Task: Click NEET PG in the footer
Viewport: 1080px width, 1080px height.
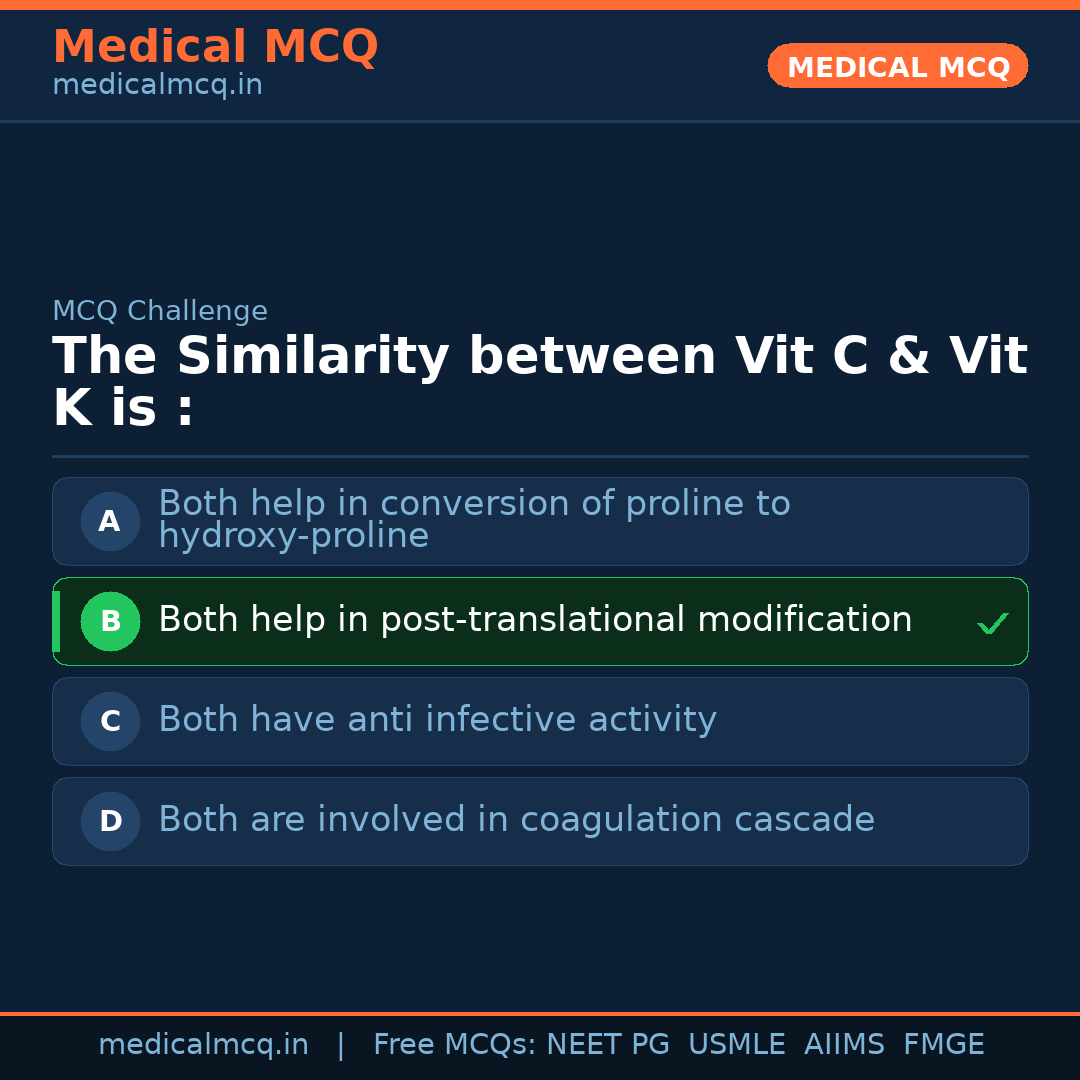Action: click(608, 1045)
